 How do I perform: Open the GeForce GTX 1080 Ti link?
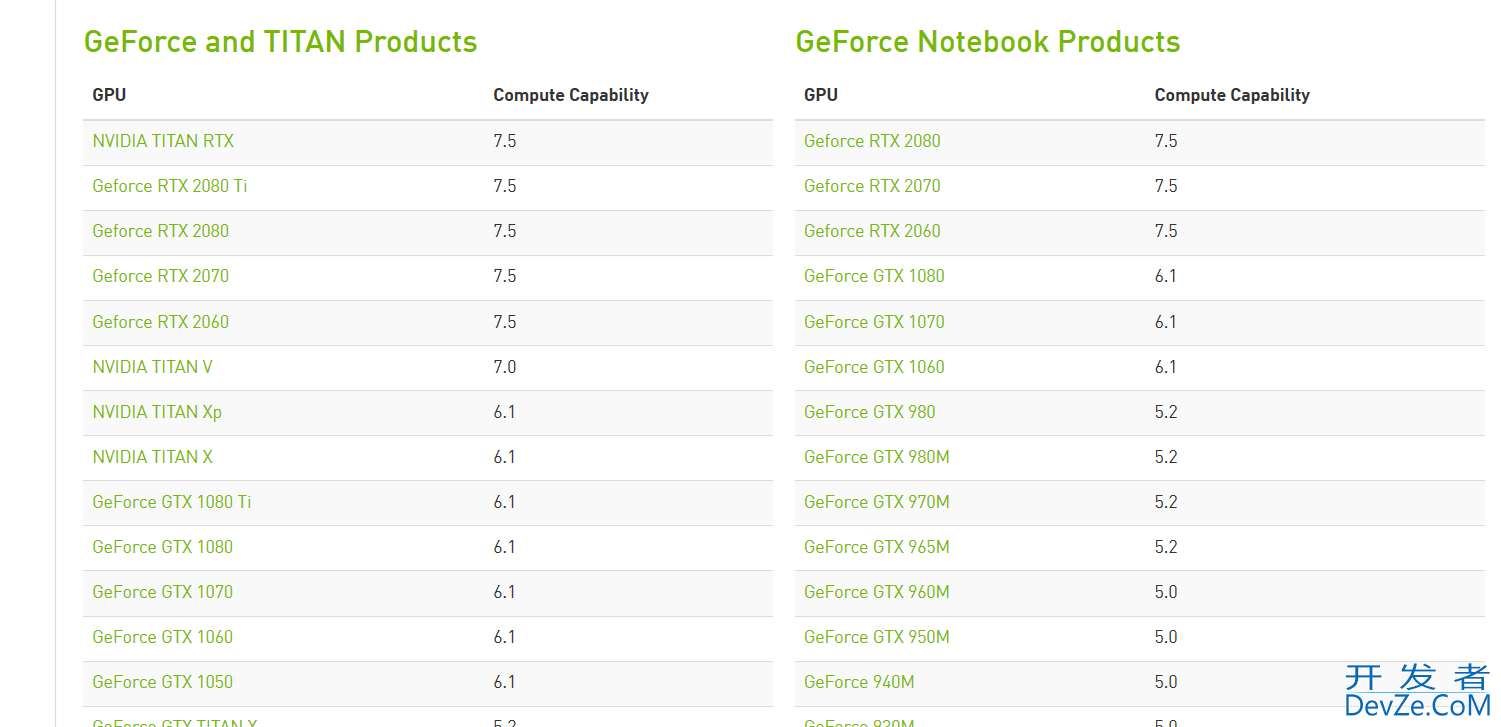click(172, 502)
